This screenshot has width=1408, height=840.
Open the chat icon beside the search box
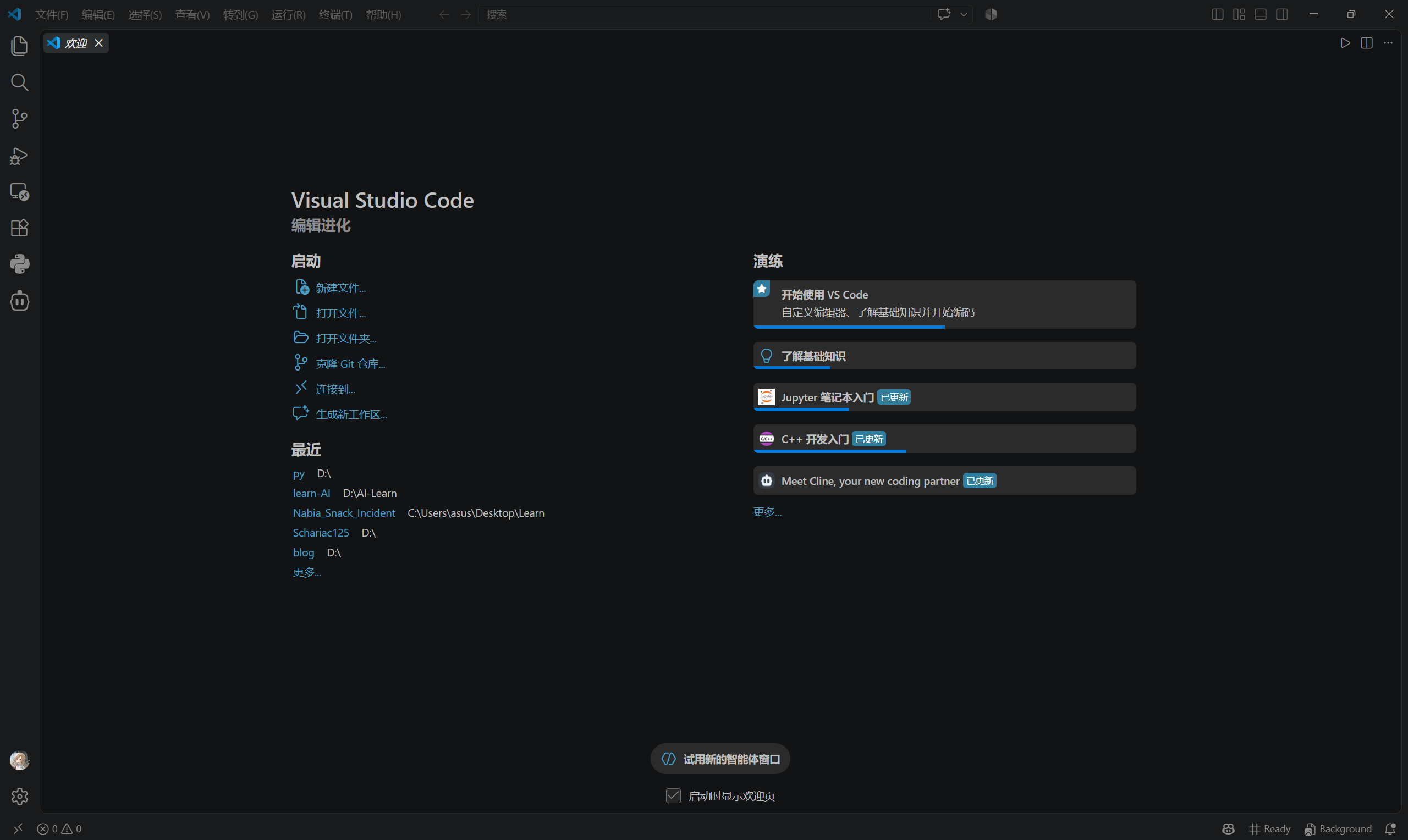943,14
